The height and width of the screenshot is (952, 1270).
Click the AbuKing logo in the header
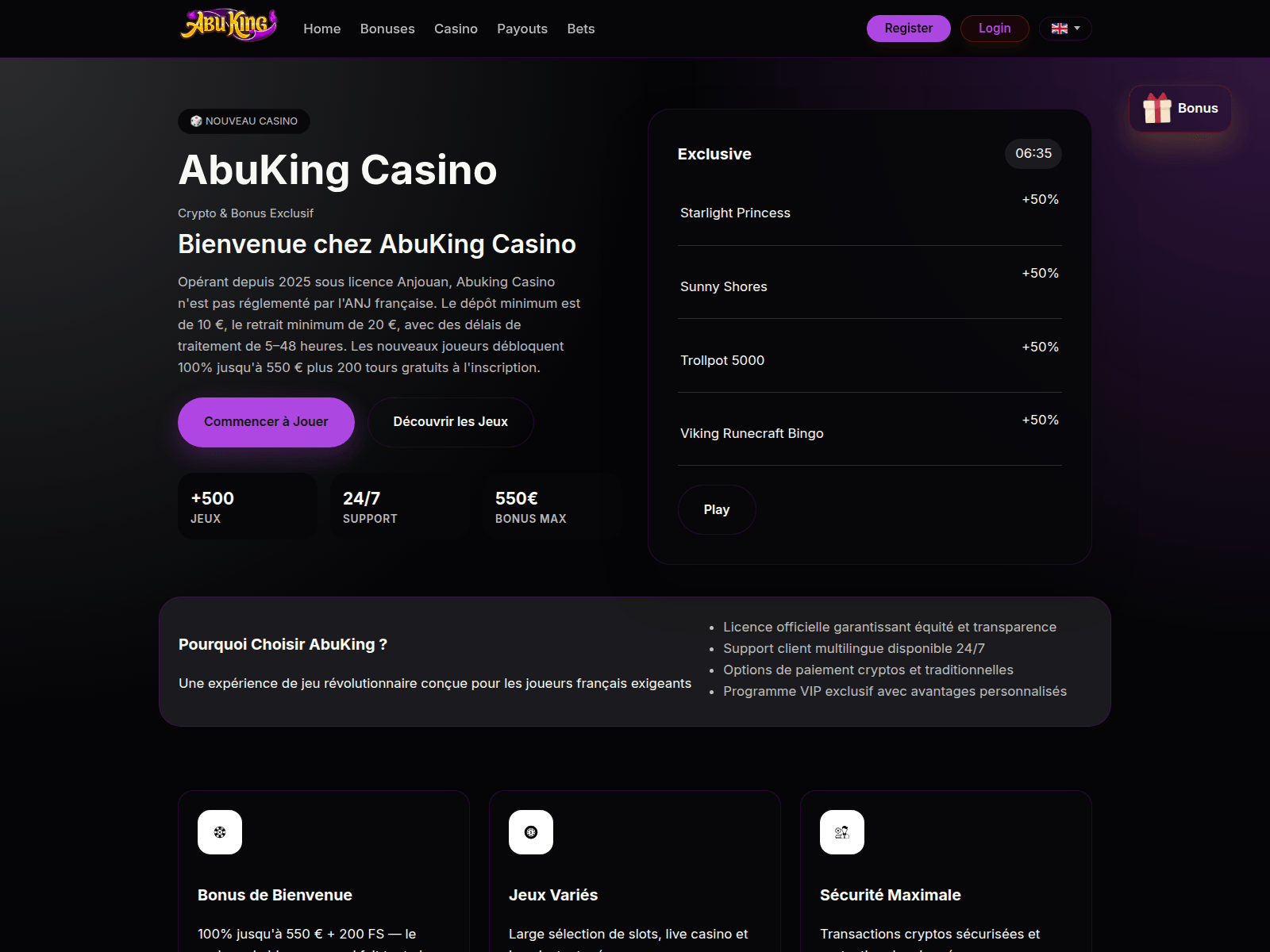coord(229,24)
